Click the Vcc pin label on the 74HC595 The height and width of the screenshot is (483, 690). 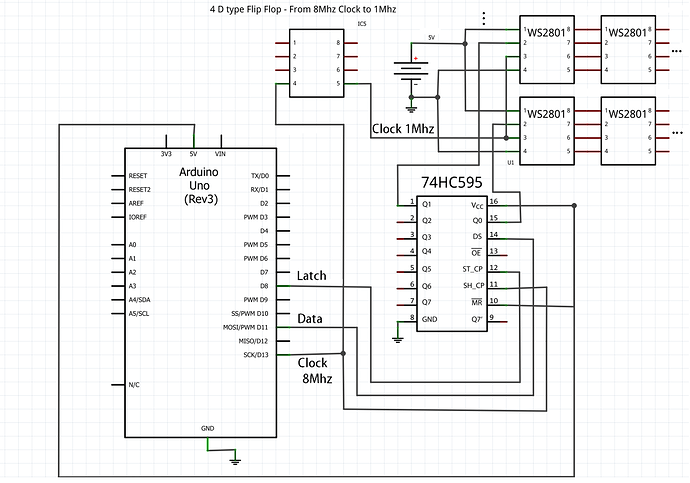(x=477, y=205)
